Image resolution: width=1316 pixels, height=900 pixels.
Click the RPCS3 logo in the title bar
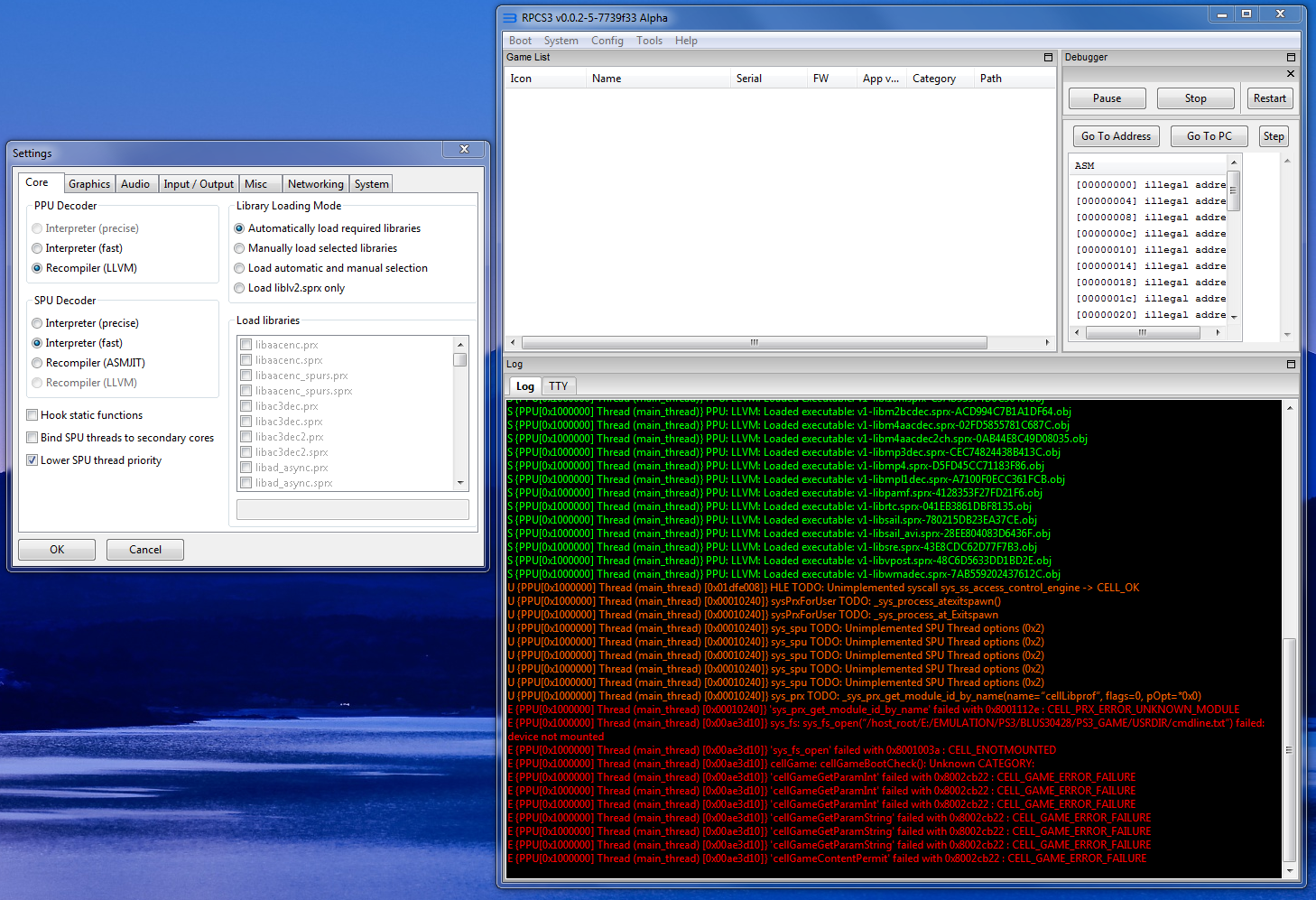pyautogui.click(x=510, y=17)
